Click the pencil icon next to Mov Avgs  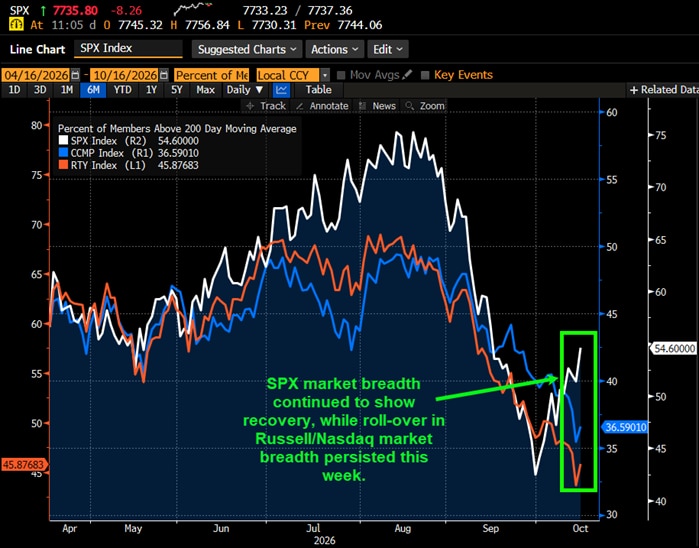pos(407,75)
